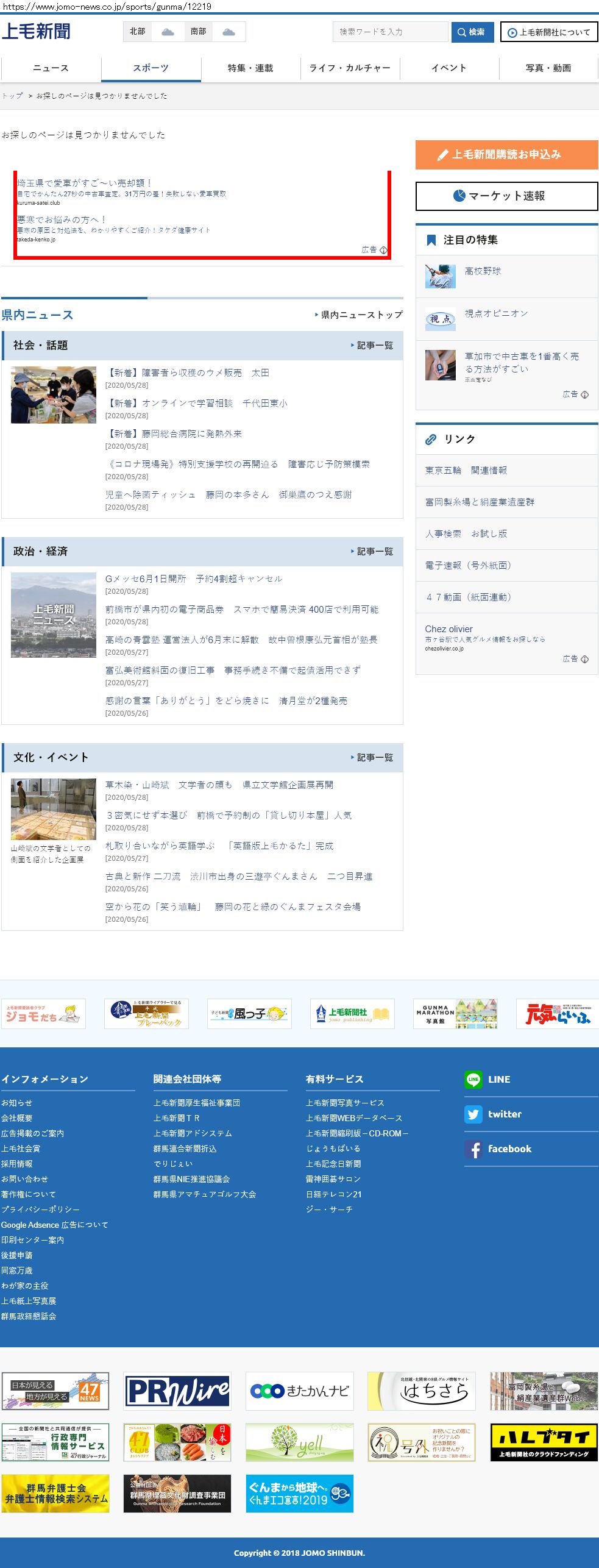Click the ハレブタイ crowdfunding banner

point(544,1442)
